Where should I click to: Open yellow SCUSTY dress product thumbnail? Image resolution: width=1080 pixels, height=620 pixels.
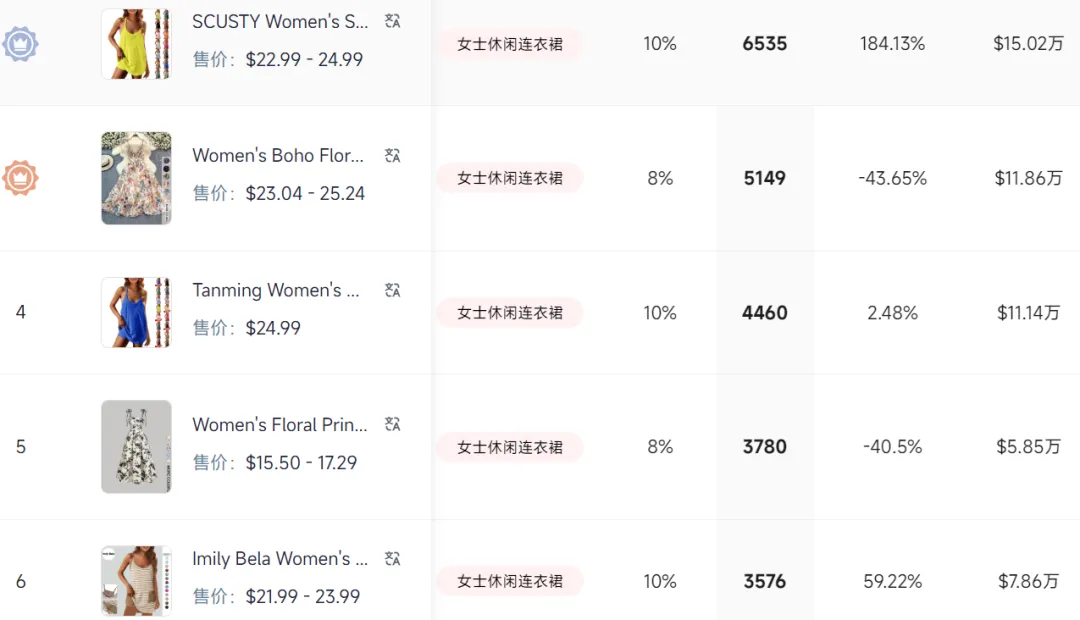pos(136,44)
